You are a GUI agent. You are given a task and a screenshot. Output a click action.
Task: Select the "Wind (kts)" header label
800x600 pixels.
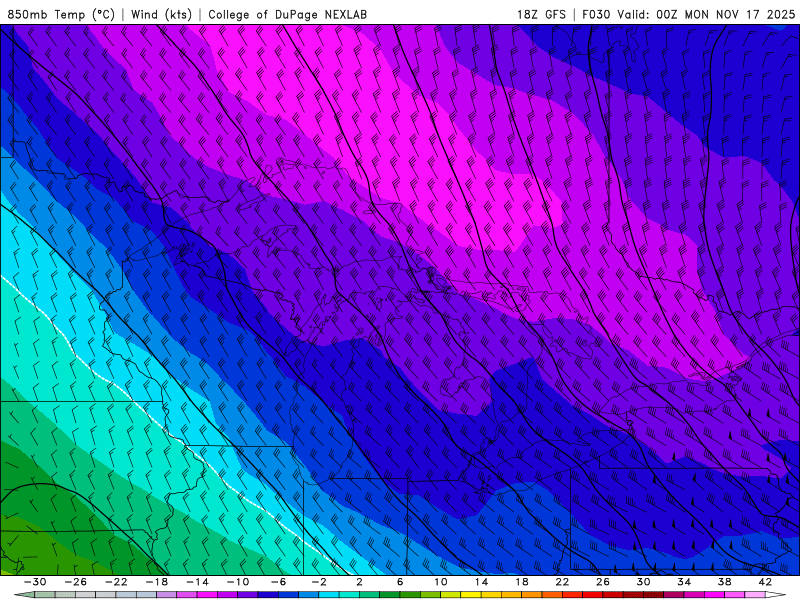(161, 15)
